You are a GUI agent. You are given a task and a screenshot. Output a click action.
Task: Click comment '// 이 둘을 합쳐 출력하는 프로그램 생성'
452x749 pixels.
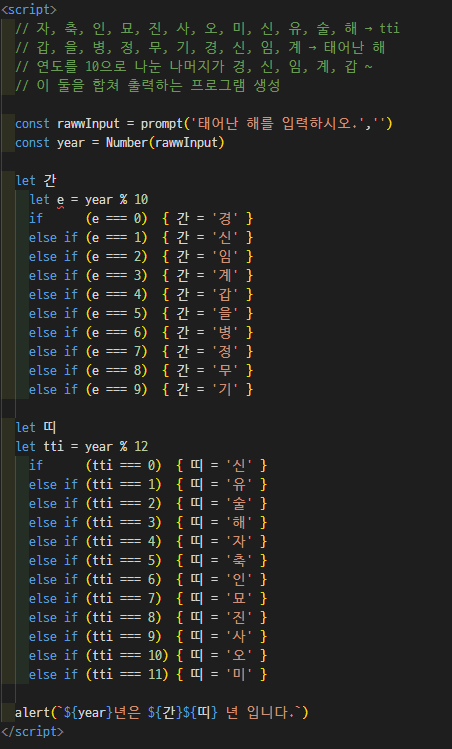(148, 86)
